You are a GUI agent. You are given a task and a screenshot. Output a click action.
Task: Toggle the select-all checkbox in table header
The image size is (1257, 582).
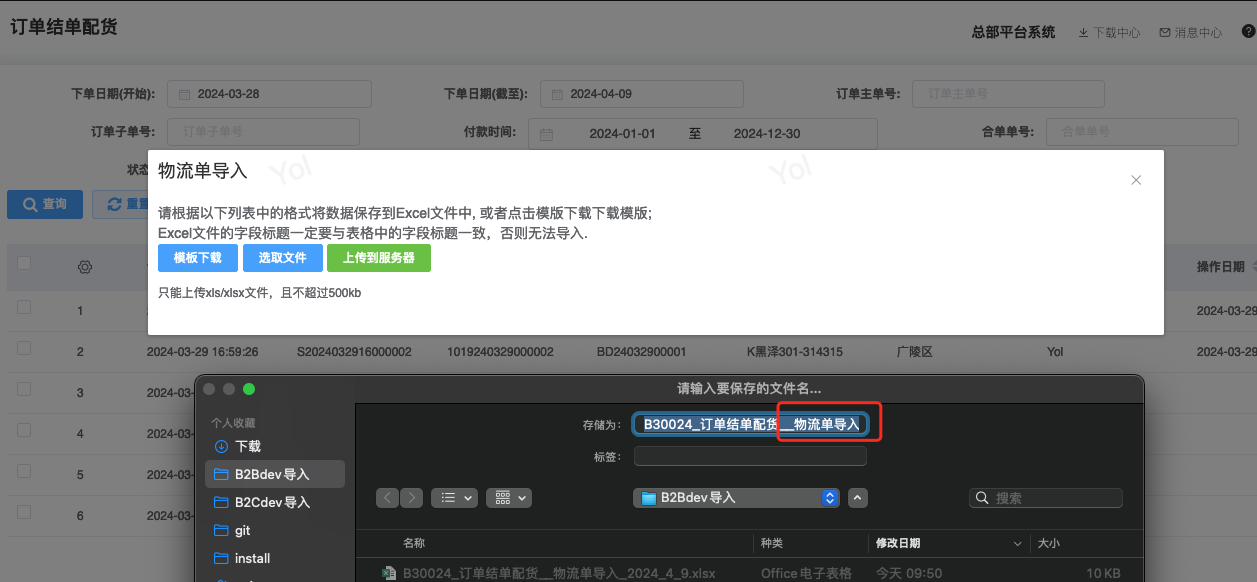[24, 264]
